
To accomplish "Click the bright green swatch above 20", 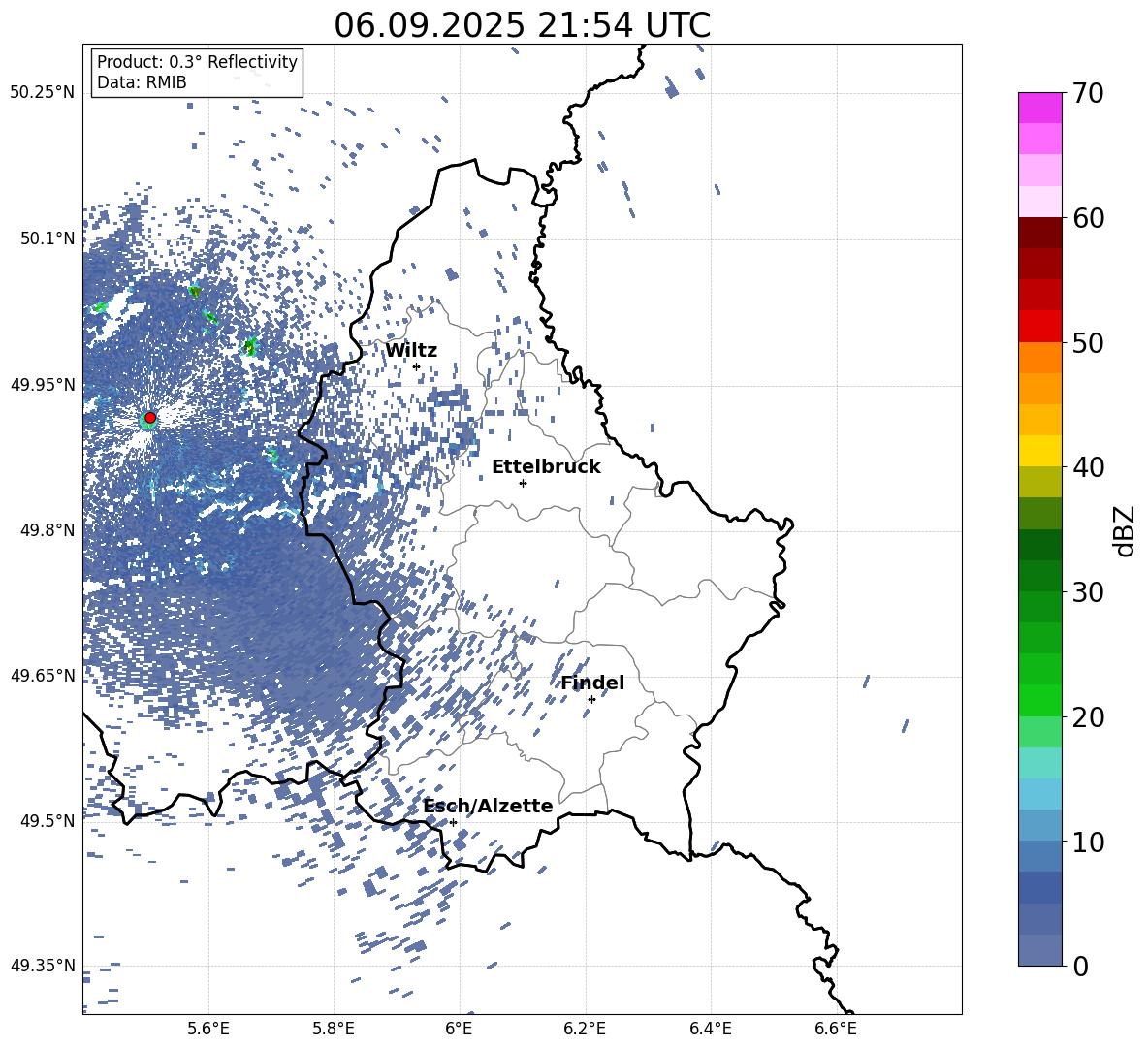I will pos(1040,700).
